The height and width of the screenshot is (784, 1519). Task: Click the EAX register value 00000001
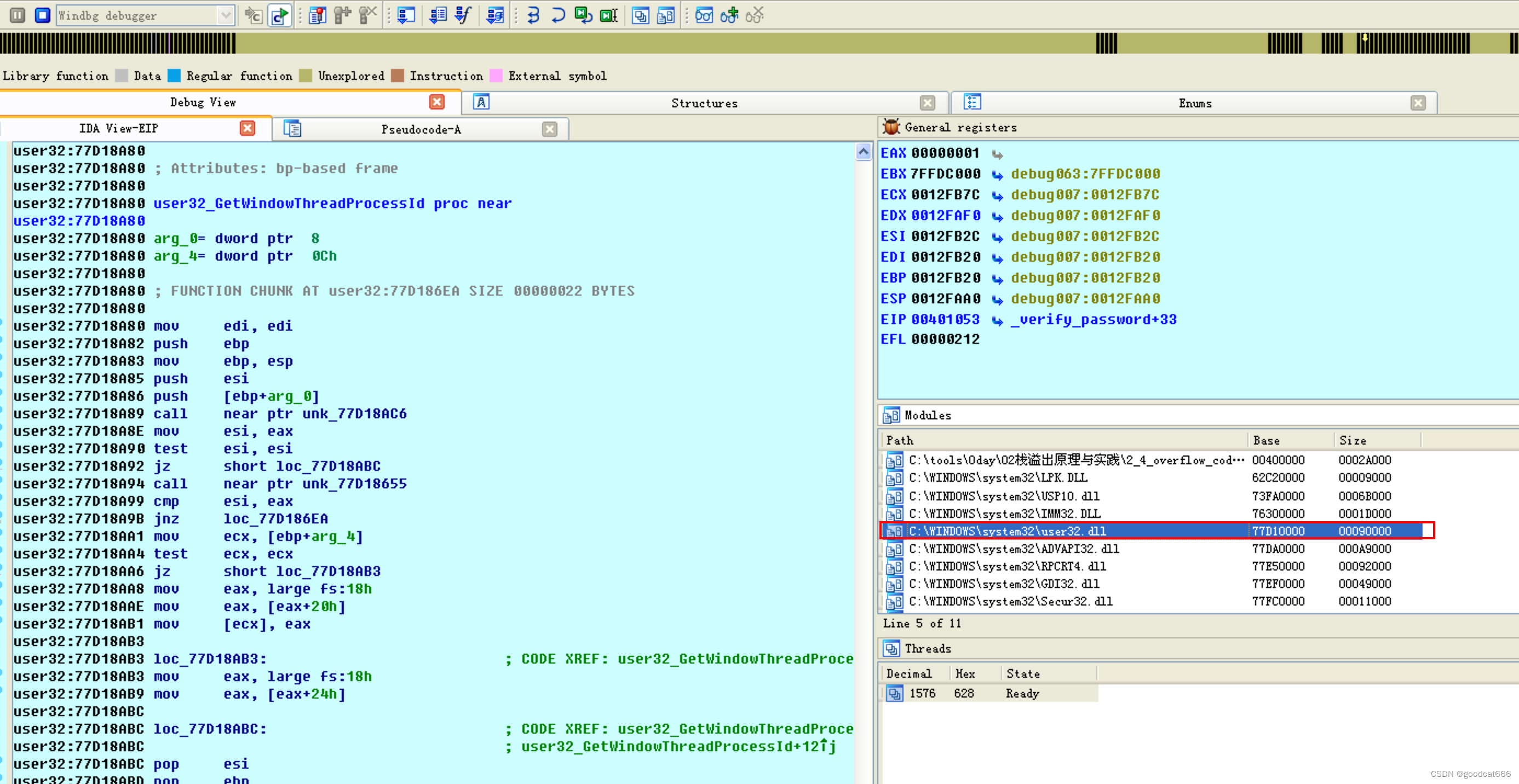945,153
